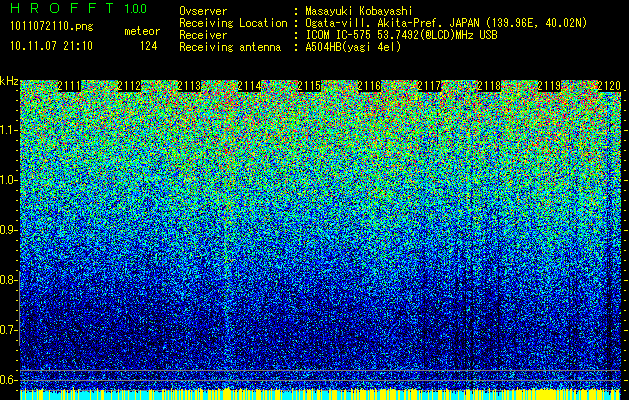Click the 0.8 frequency axis tick
629x400 pixels.
click(9, 280)
